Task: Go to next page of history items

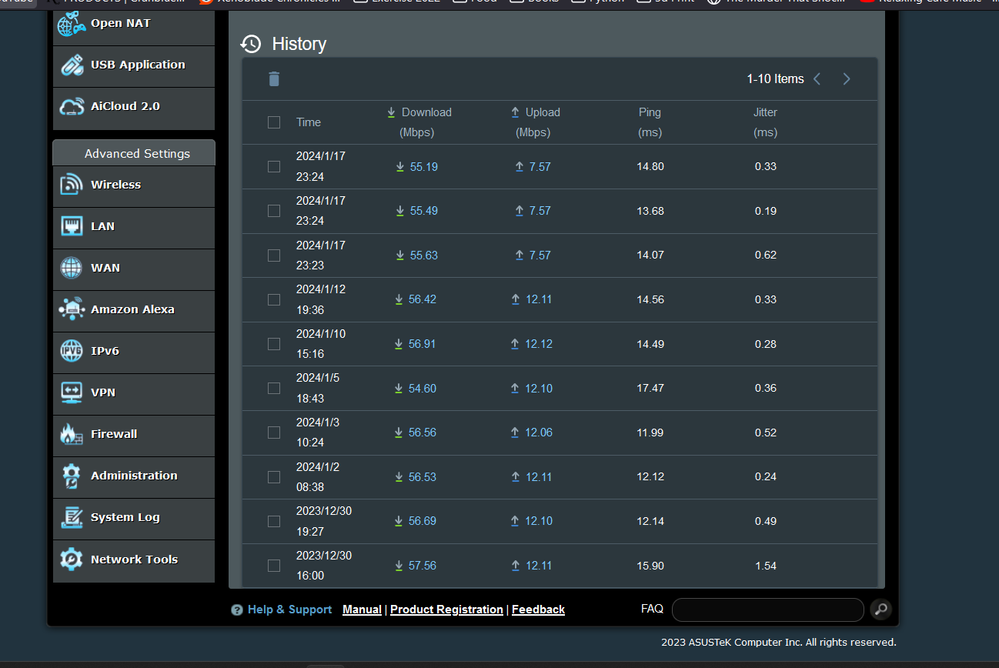Action: click(846, 79)
